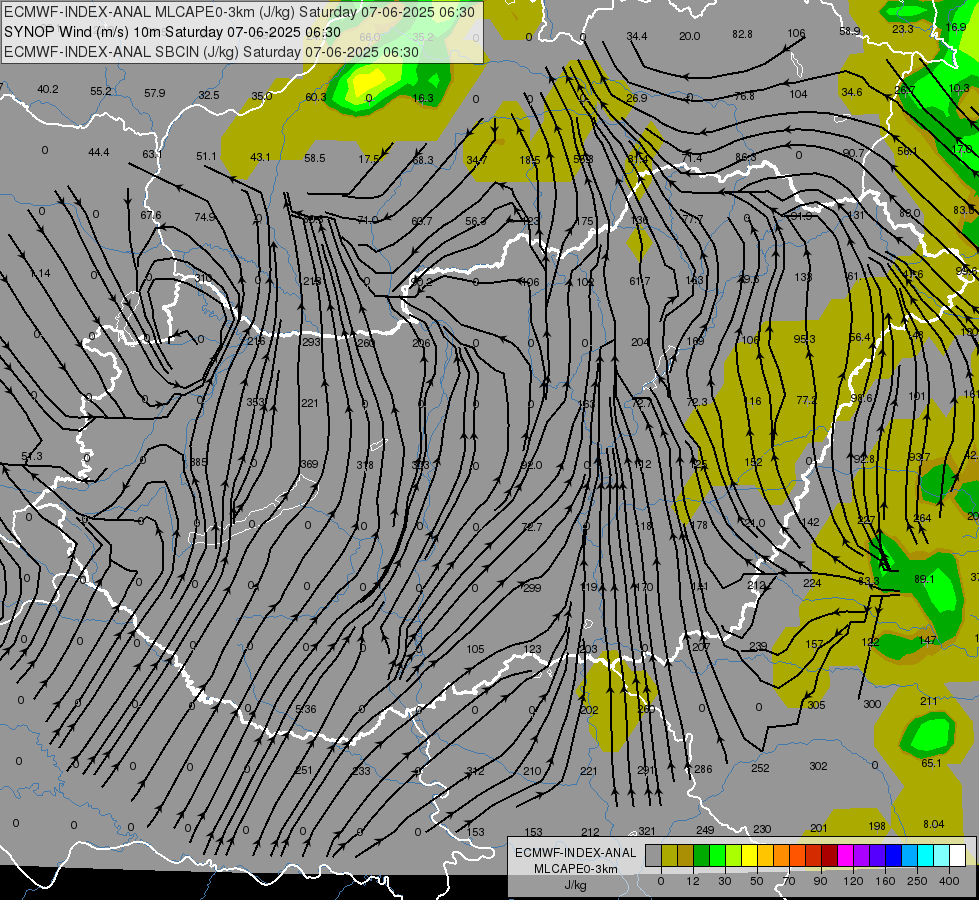Pick the bright cyan legend swatch

coord(926,855)
